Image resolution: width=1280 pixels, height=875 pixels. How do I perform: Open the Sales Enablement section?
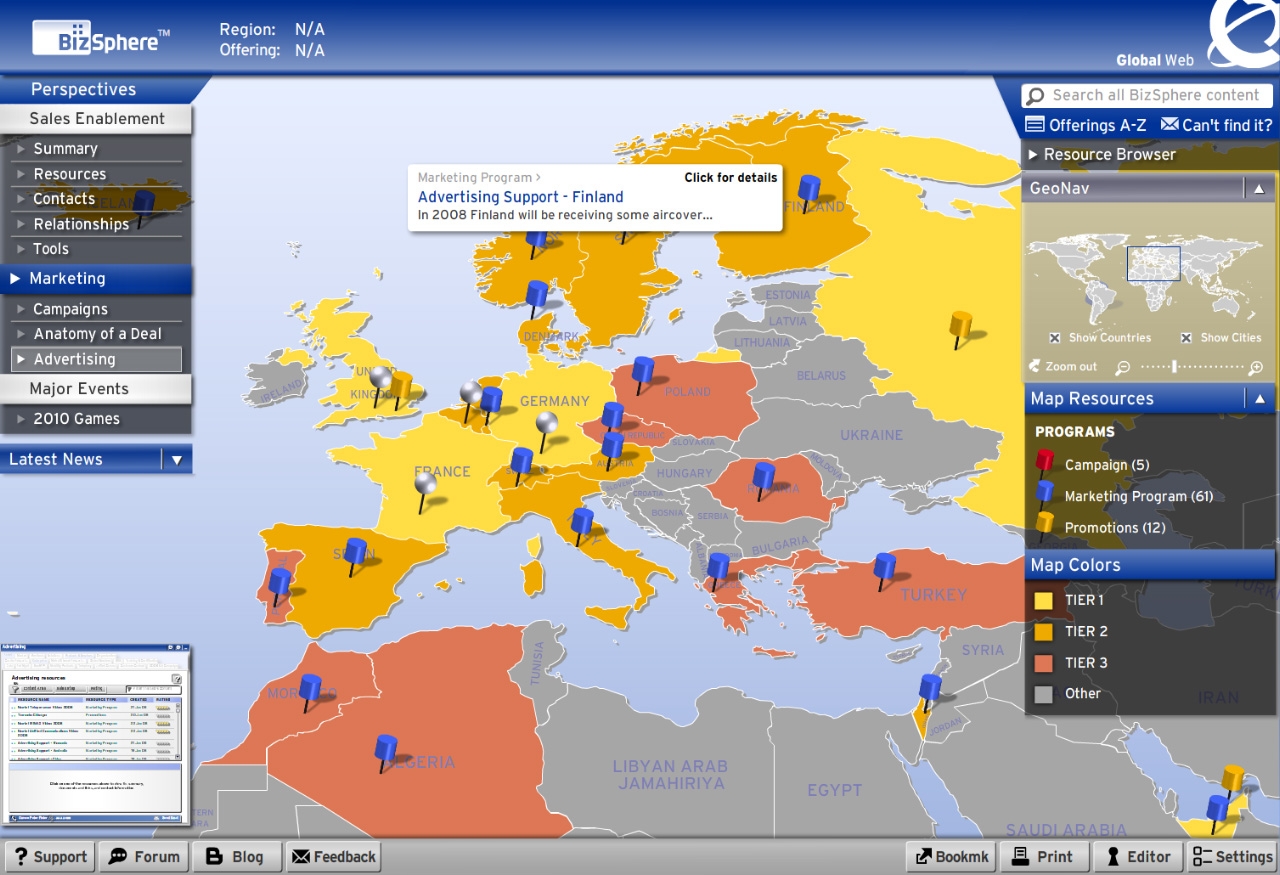coord(96,119)
